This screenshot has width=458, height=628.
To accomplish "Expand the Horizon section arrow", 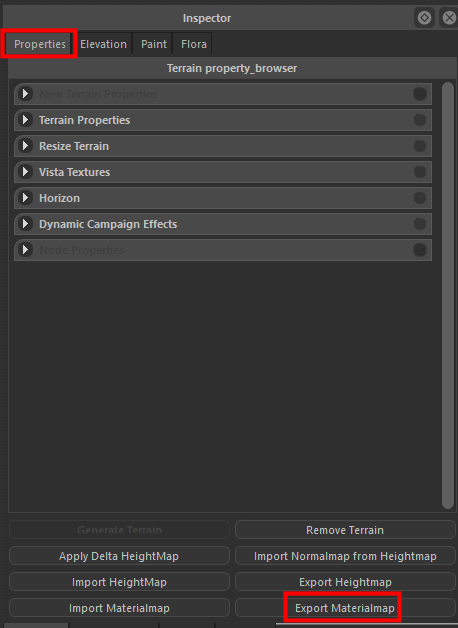I will 25,198.
